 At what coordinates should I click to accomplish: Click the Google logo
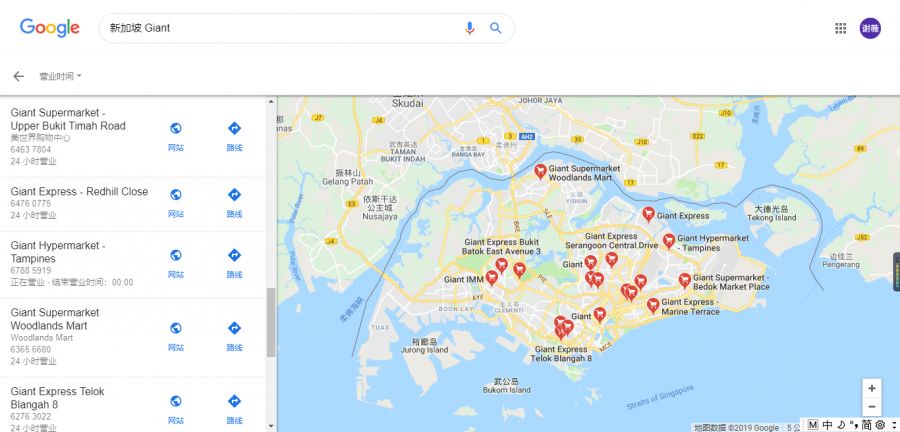click(x=49, y=28)
